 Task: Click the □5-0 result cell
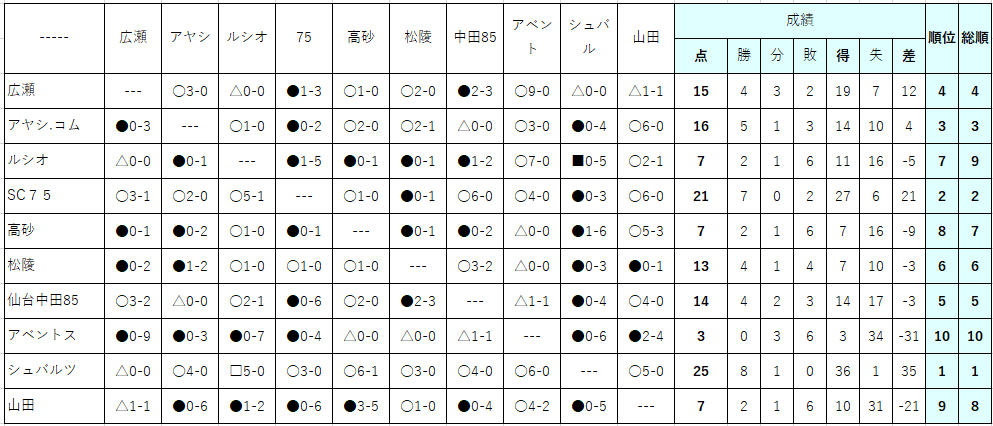(x=246, y=371)
